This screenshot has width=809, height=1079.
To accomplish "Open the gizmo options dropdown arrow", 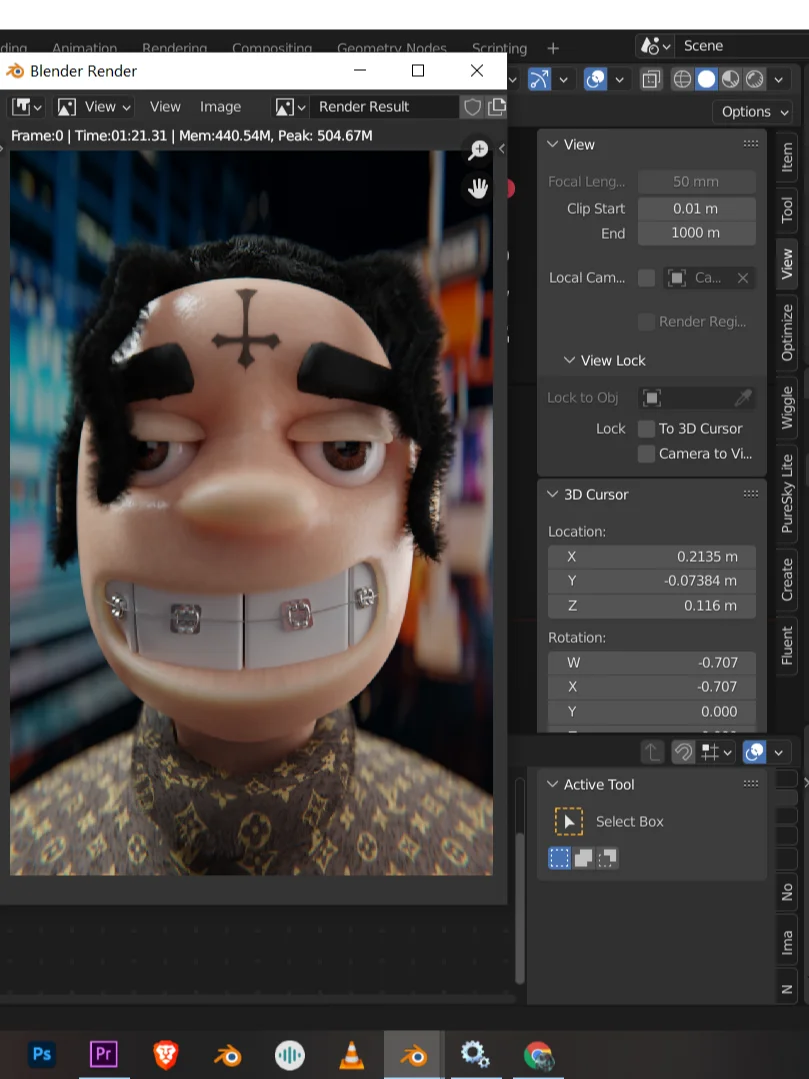I will click(x=563, y=79).
